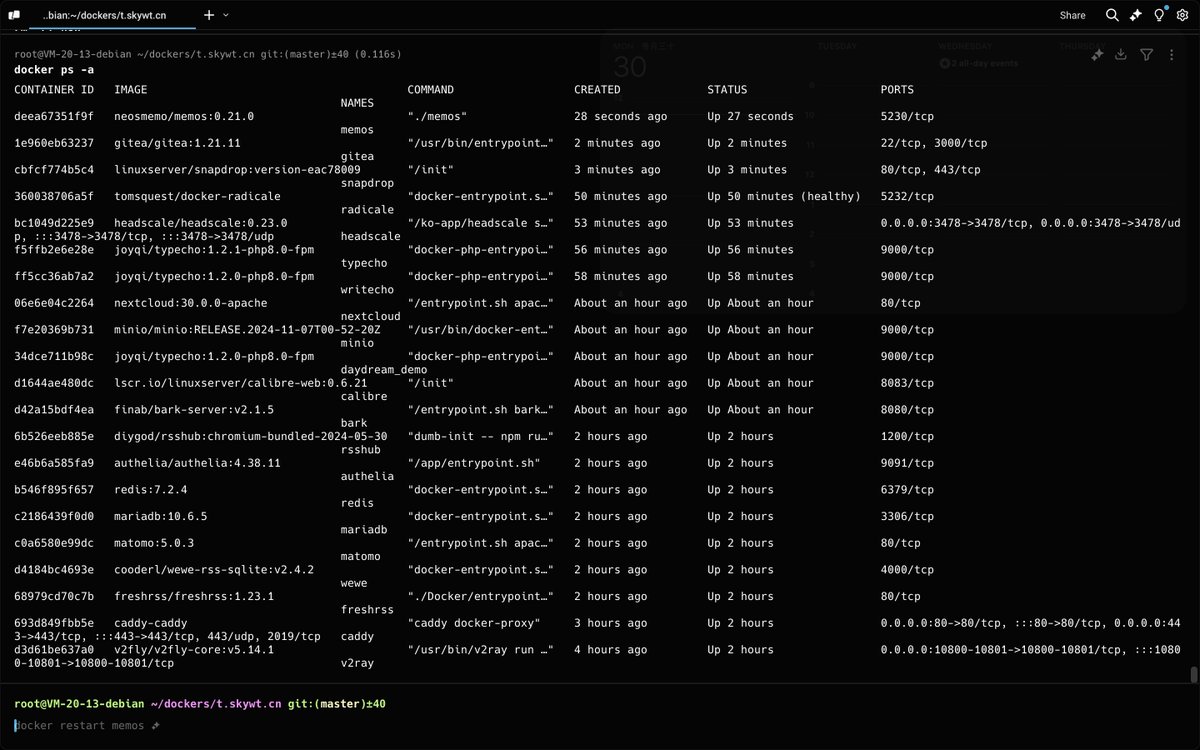Click command 'dumb-init -- npm ru…'
Viewport: 1200px width, 750px height.
coord(481,437)
